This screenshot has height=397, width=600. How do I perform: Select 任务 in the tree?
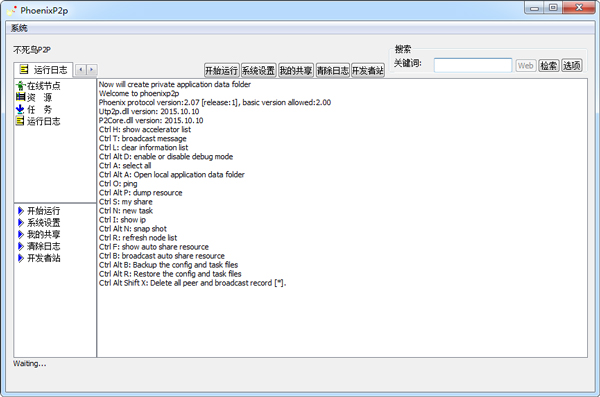pyautogui.click(x=39, y=109)
